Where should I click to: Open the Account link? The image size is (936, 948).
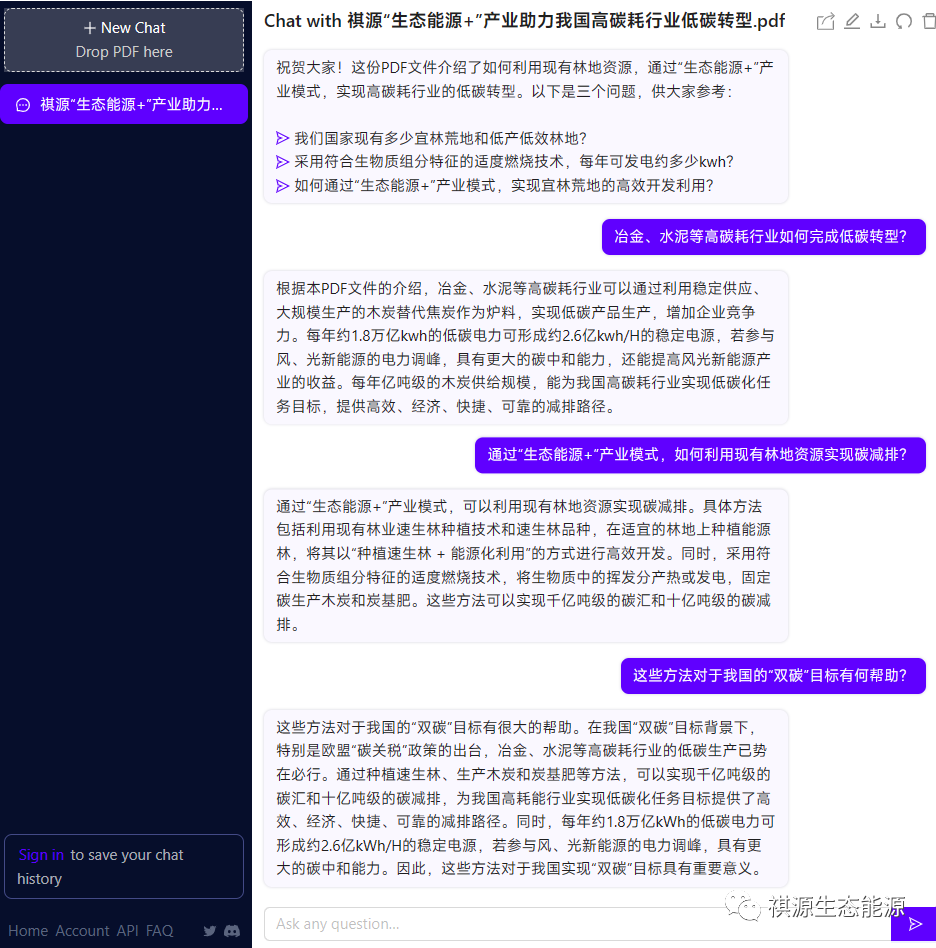82,930
